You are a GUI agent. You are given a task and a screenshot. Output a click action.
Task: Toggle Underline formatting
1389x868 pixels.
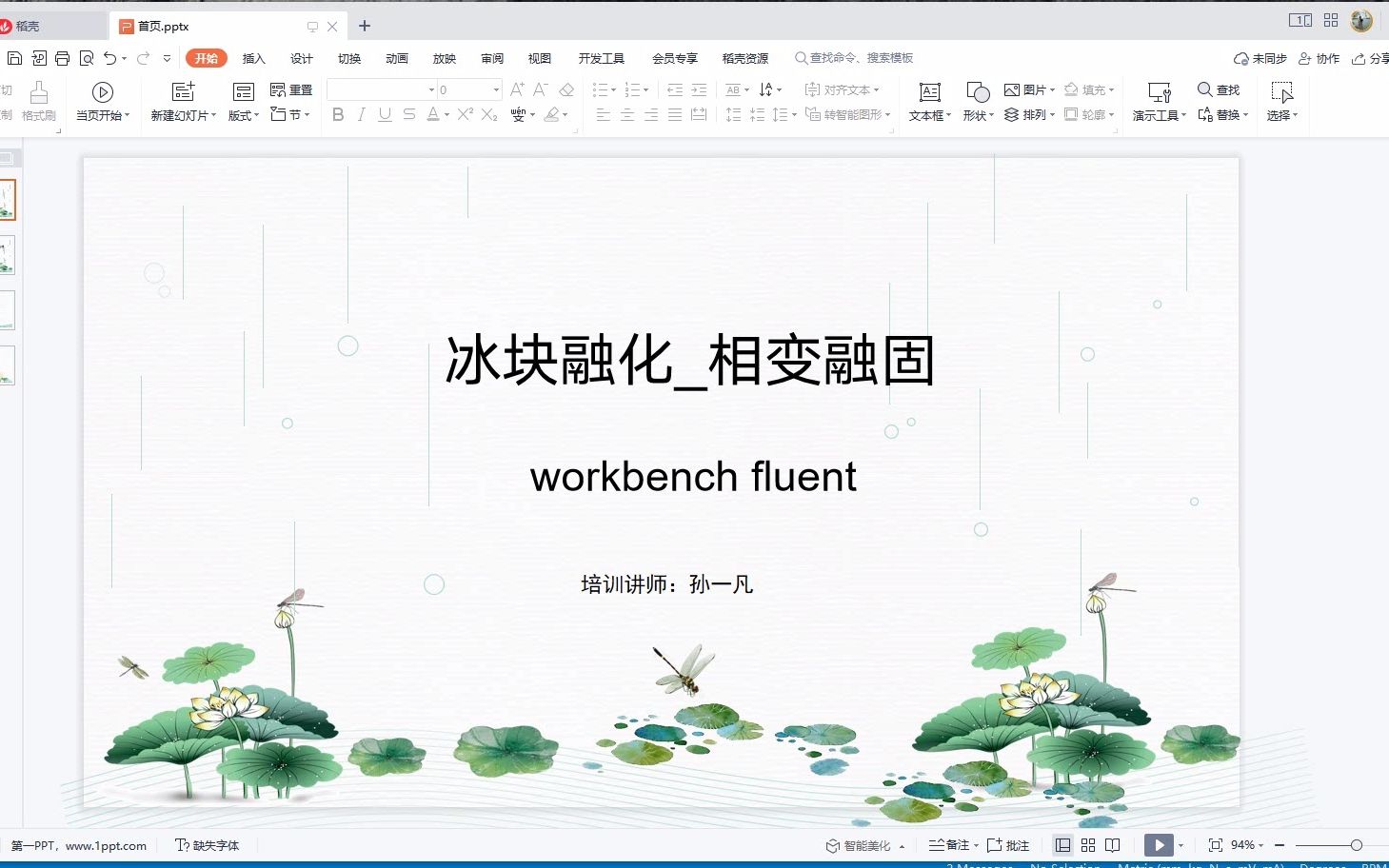point(385,114)
